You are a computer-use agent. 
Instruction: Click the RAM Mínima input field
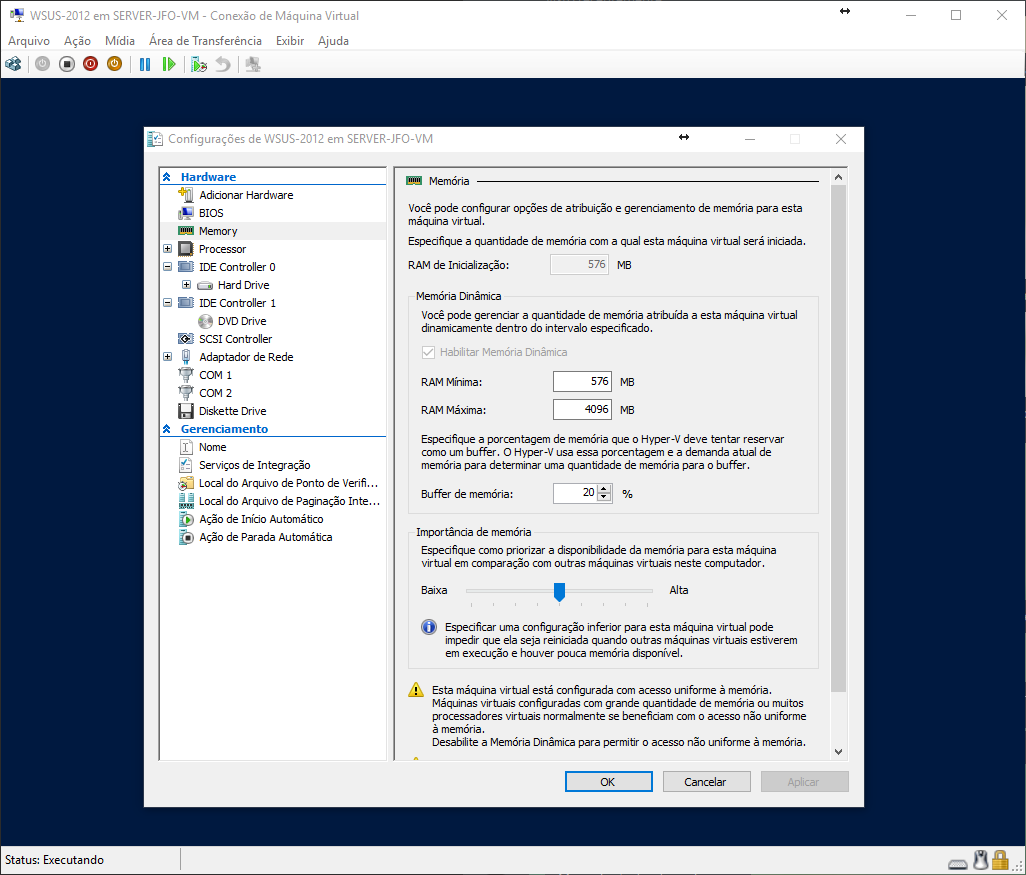[x=582, y=382]
